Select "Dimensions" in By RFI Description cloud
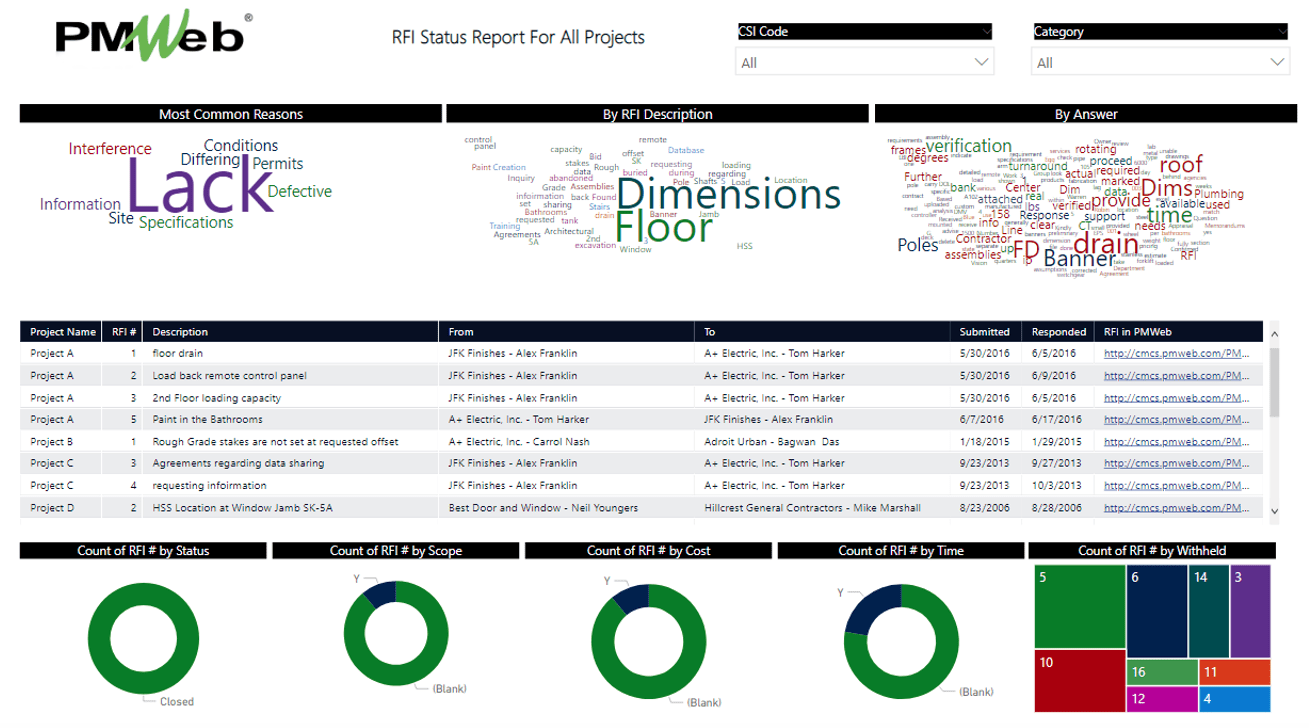1309x728 pixels. coord(727,195)
